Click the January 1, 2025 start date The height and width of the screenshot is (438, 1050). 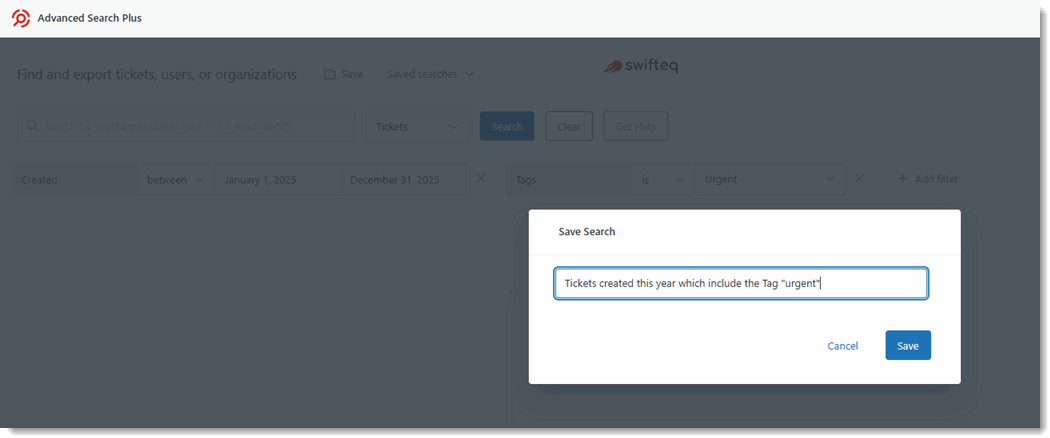[x=278, y=179]
